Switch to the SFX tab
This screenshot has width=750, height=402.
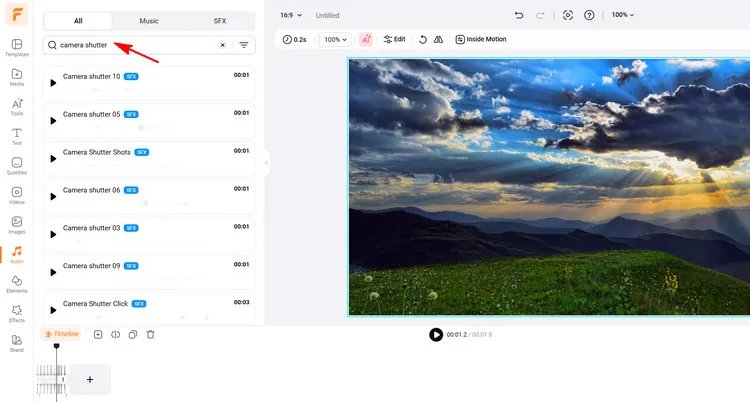coord(220,21)
